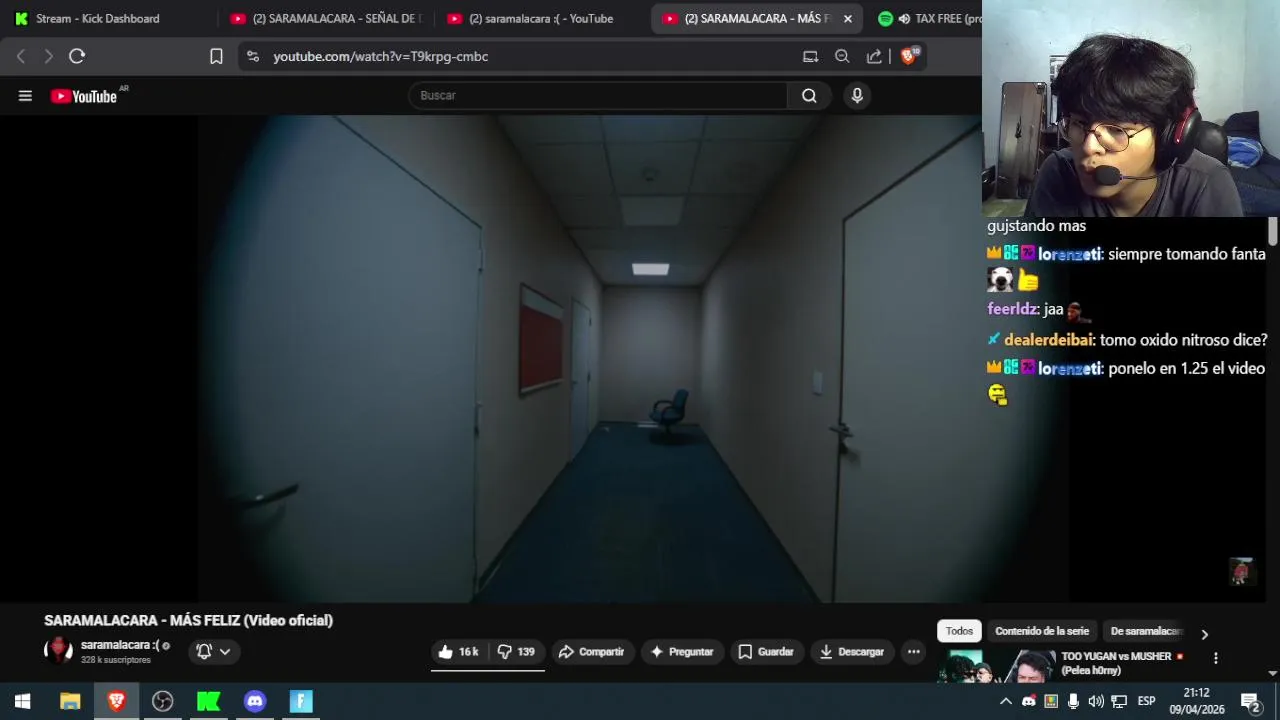Switch to TAX FREE Spotify tab
Image resolution: width=1280 pixels, height=720 pixels.
tap(928, 18)
